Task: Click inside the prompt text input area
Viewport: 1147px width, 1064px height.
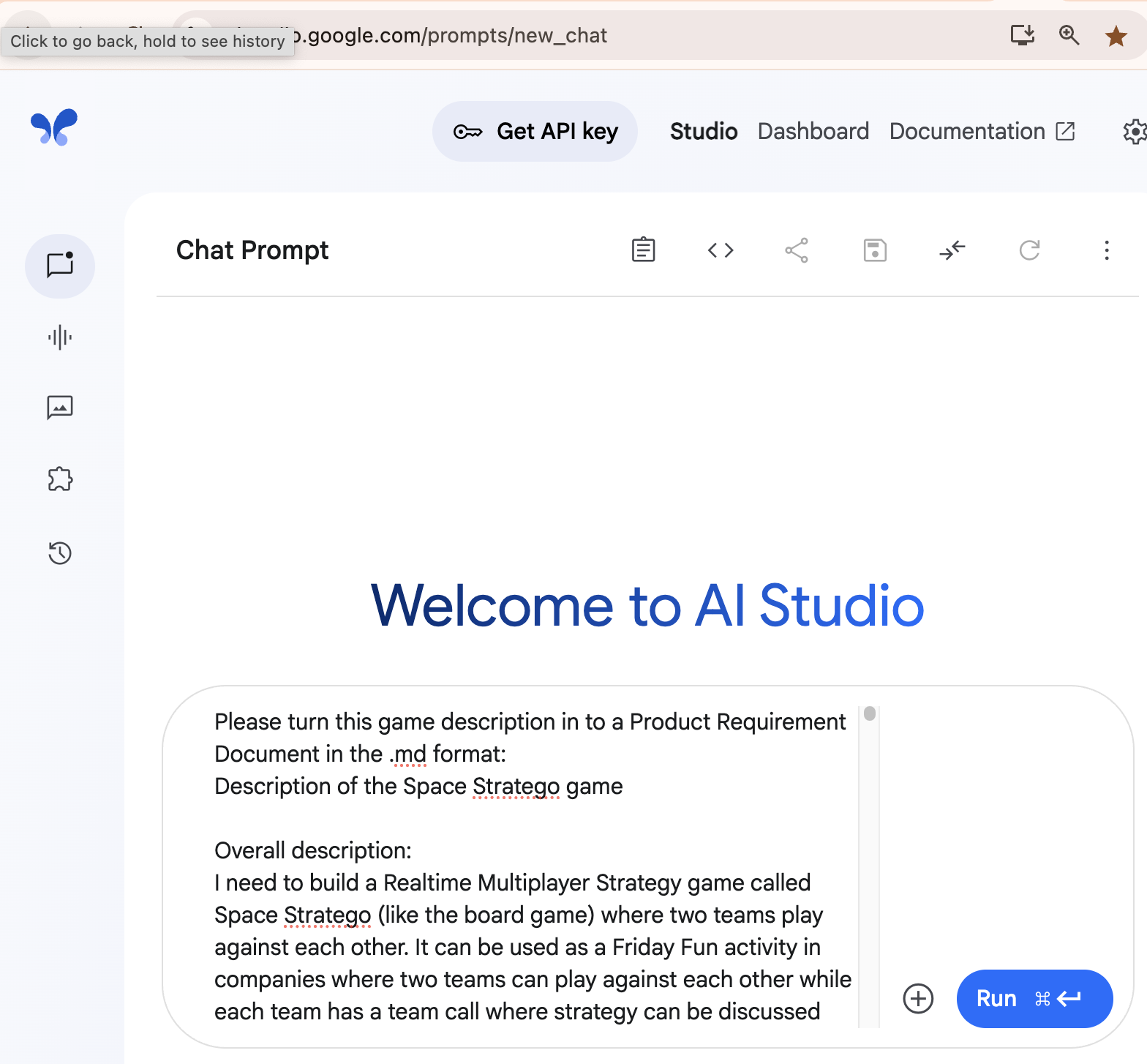Action: (x=534, y=866)
